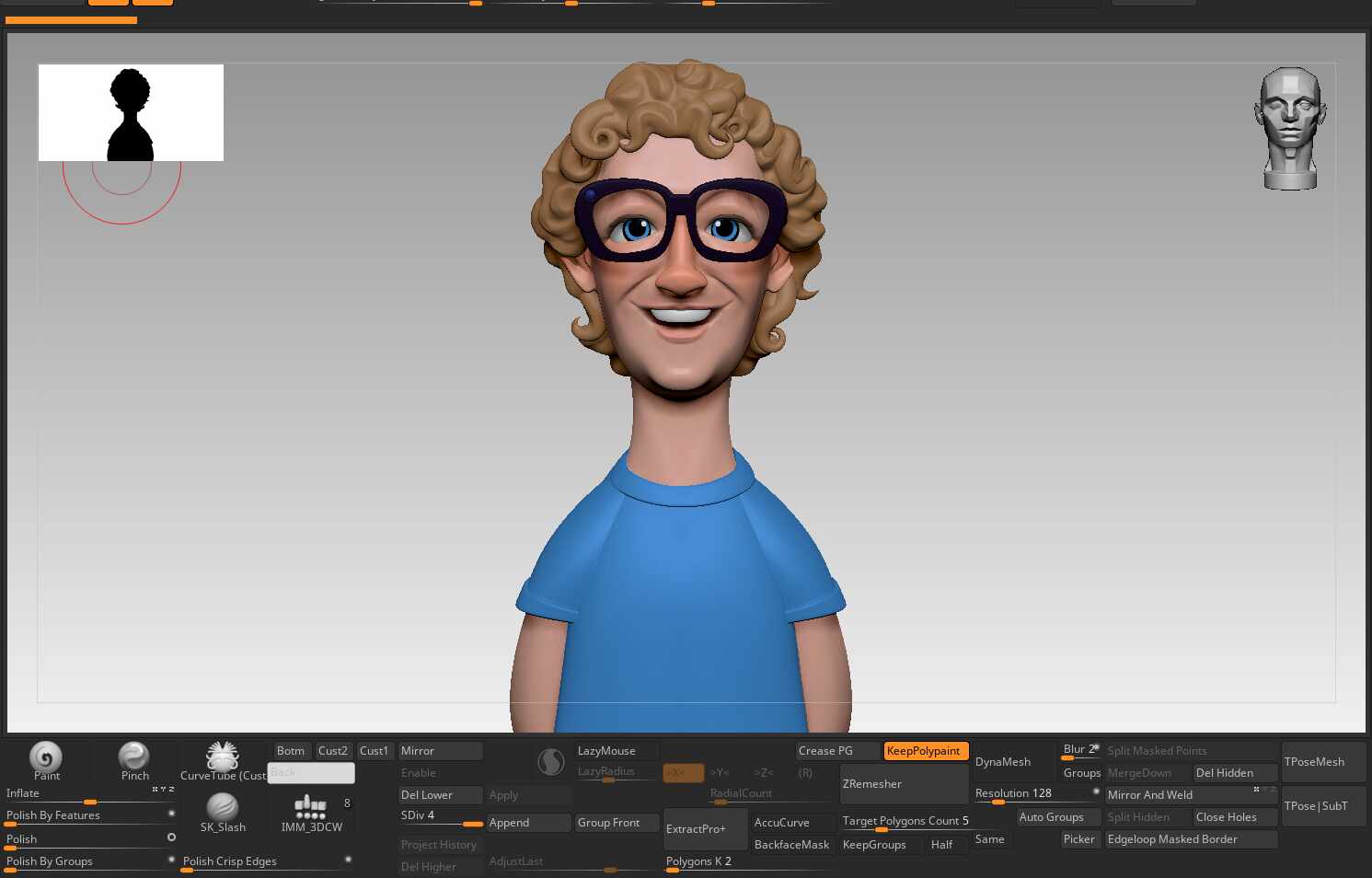Select the IMM_3DCW insert mesh brush
This screenshot has height=878, width=1372.
(x=311, y=808)
